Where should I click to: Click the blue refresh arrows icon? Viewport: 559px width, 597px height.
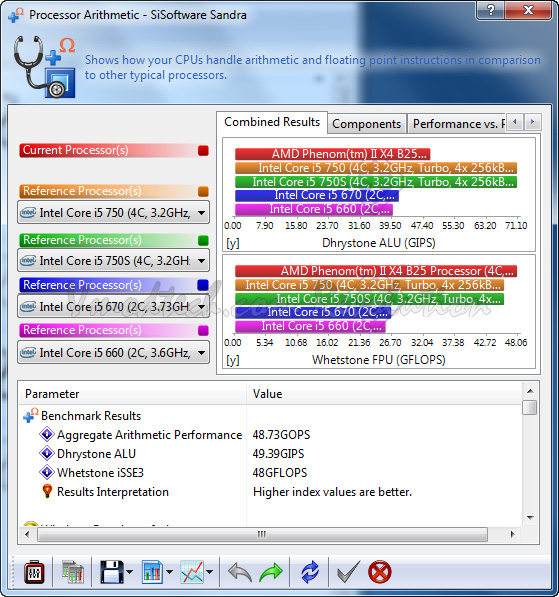[x=310, y=572]
